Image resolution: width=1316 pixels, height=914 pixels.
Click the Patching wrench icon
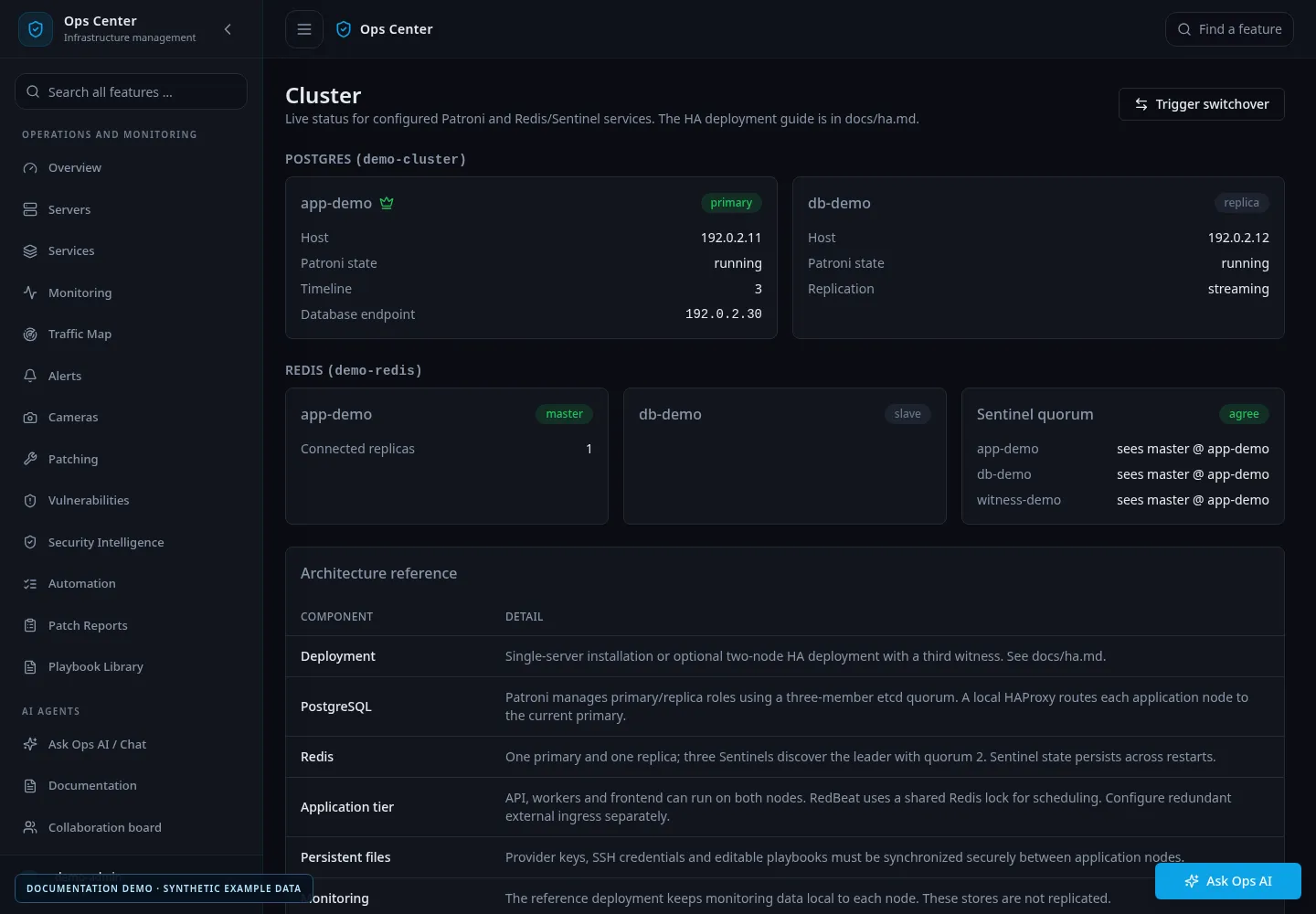point(30,459)
